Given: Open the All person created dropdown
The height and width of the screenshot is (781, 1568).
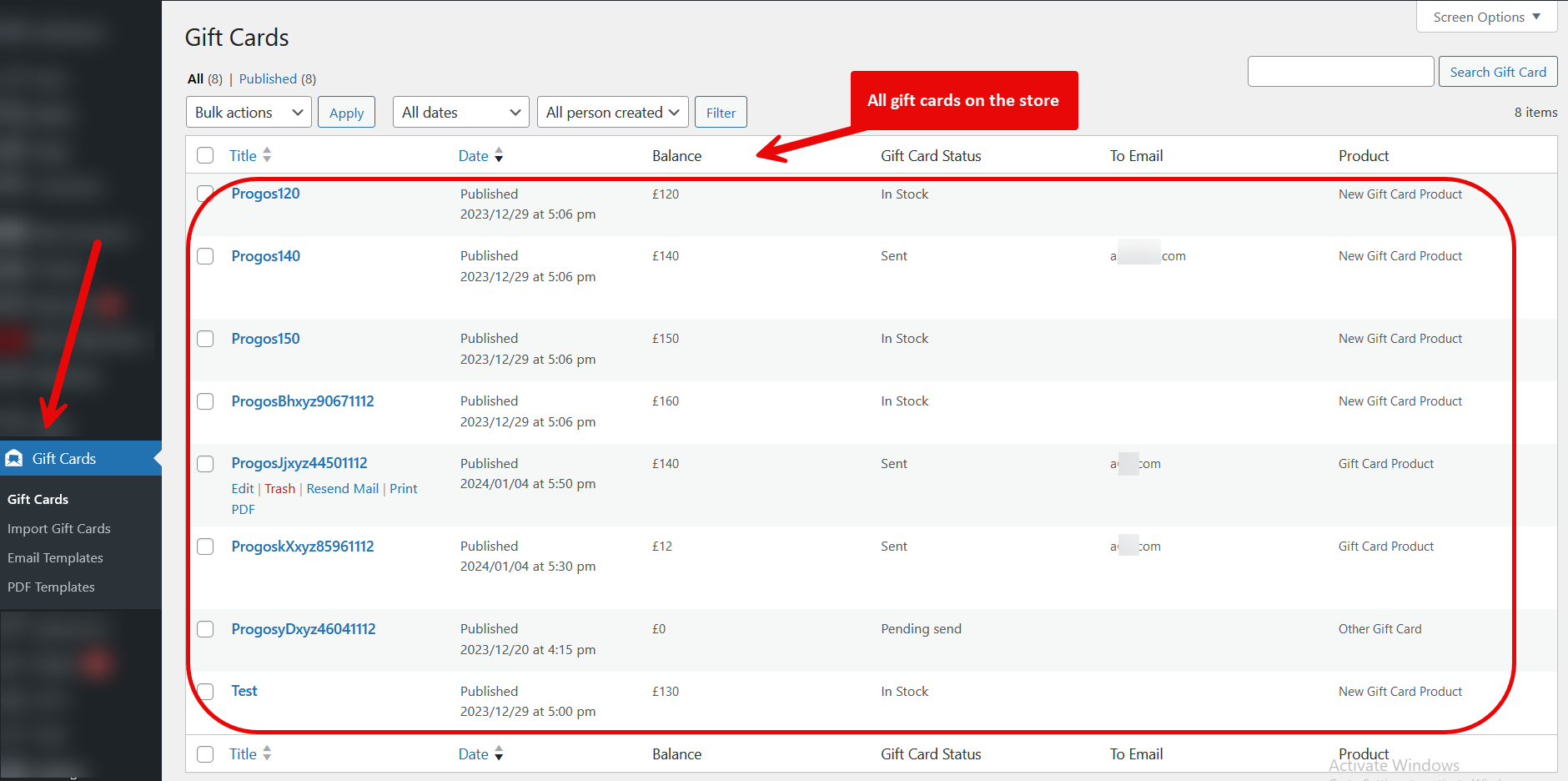Looking at the screenshot, I should (x=613, y=112).
